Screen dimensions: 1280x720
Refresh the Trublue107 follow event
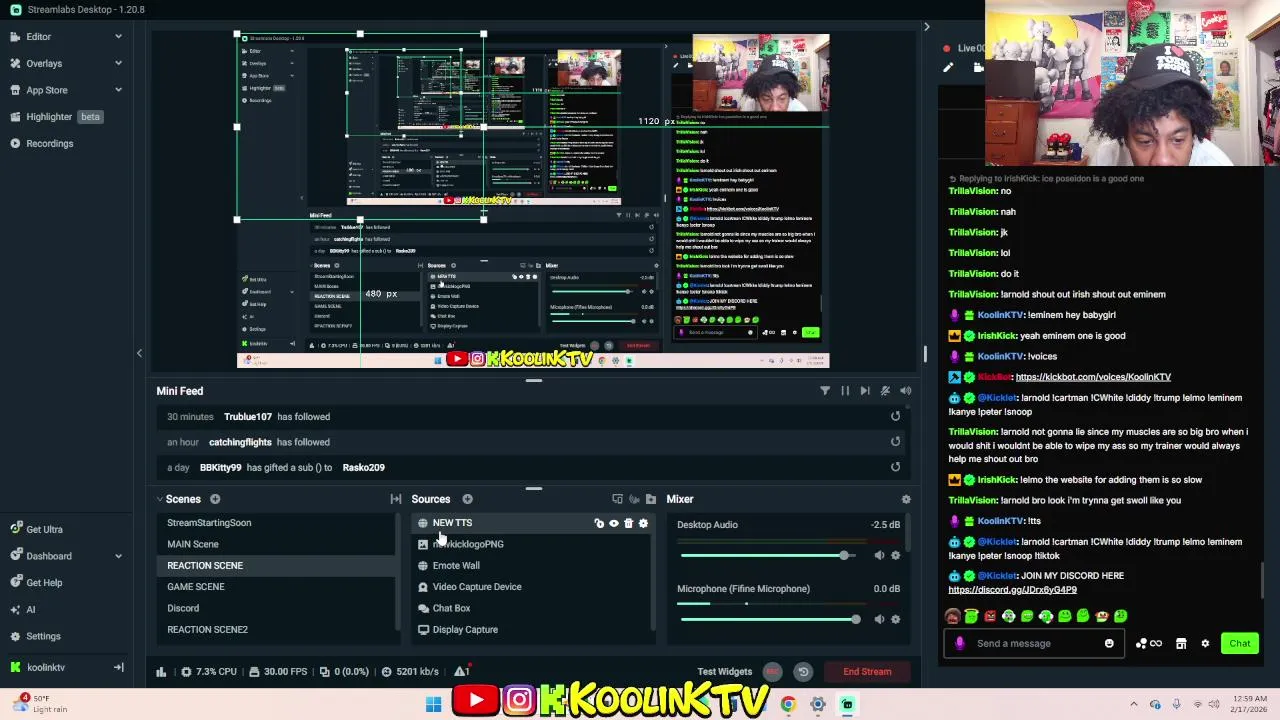tap(895, 416)
